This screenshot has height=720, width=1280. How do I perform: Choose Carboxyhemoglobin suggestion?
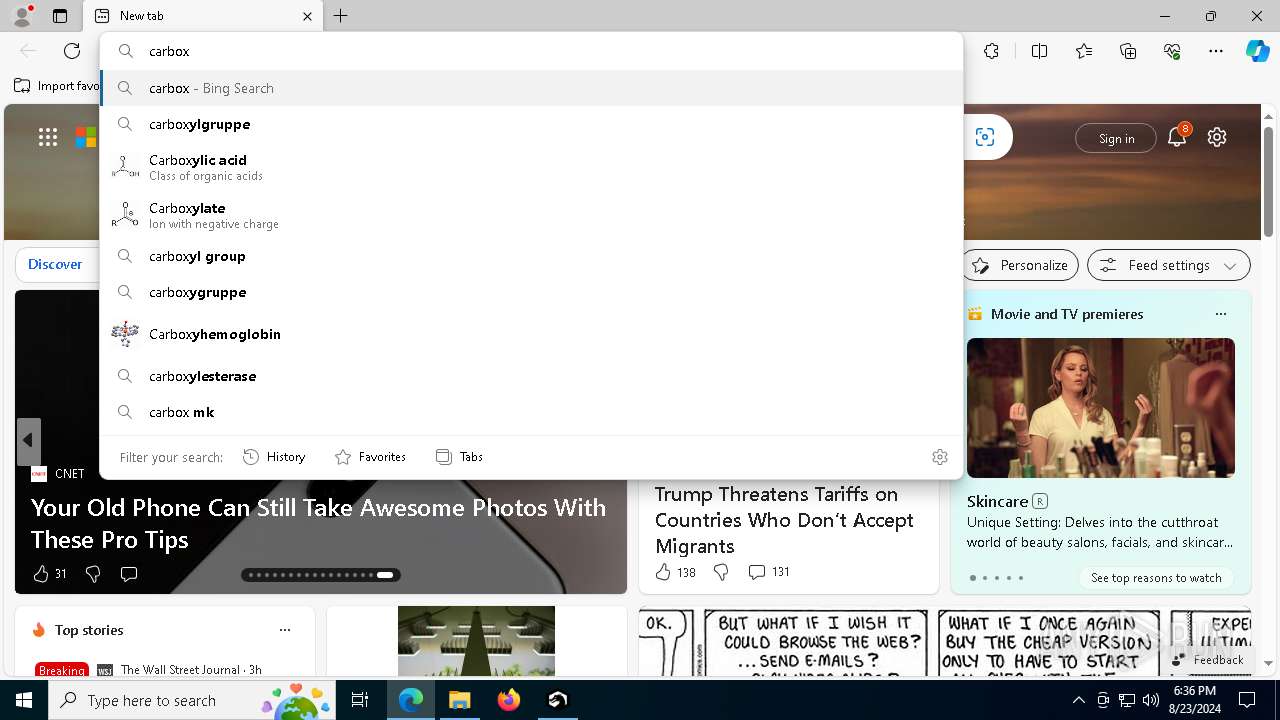tap(531, 334)
